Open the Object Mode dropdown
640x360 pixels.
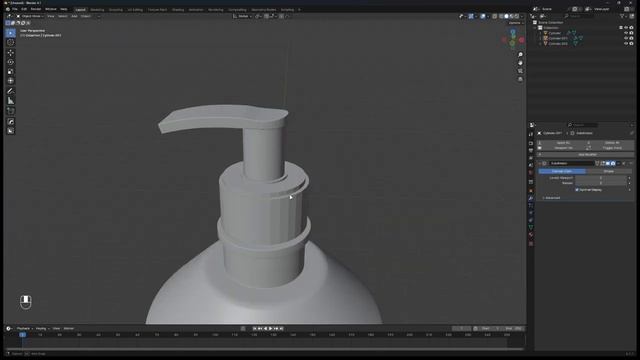coord(30,16)
